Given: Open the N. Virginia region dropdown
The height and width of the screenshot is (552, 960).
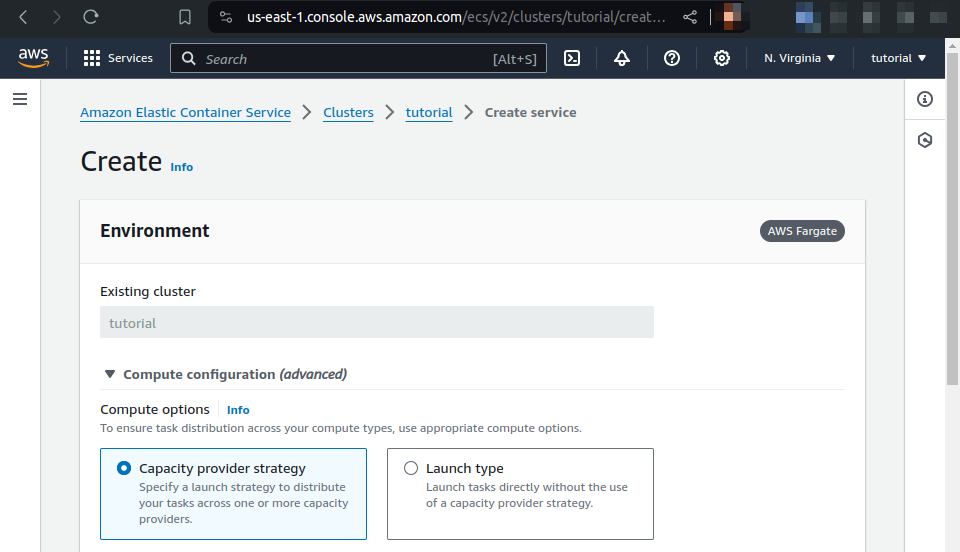Looking at the screenshot, I should [x=800, y=58].
